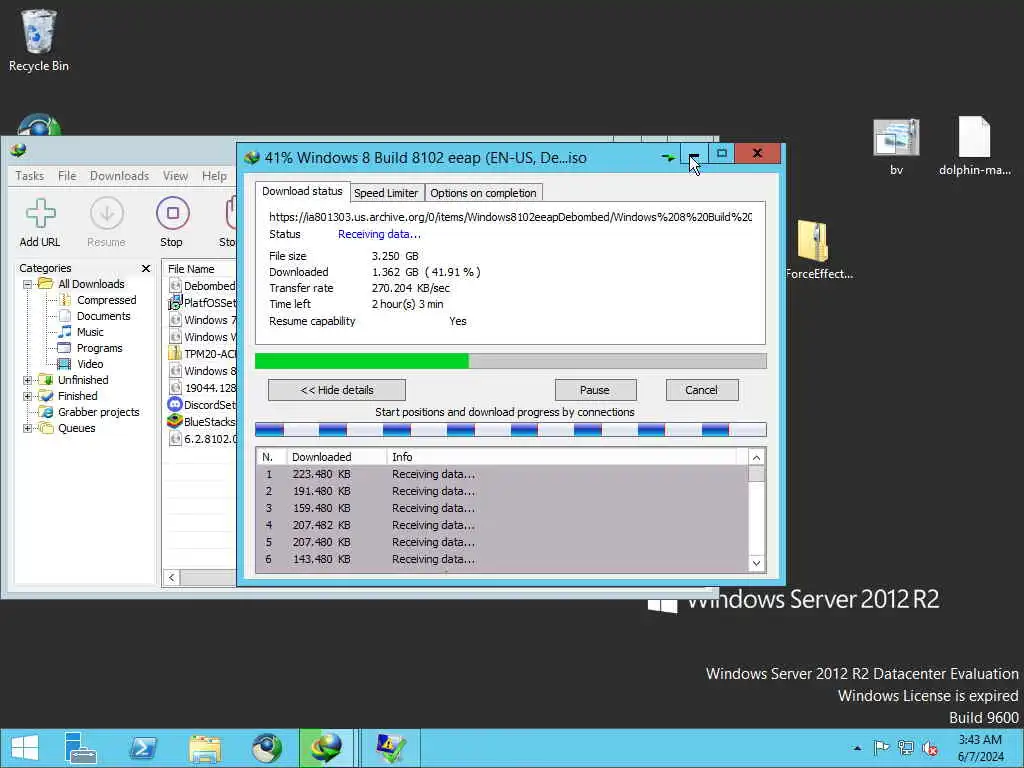Click the greyed Resume toolbar icon
This screenshot has width=1024, height=768.
pyautogui.click(x=106, y=223)
